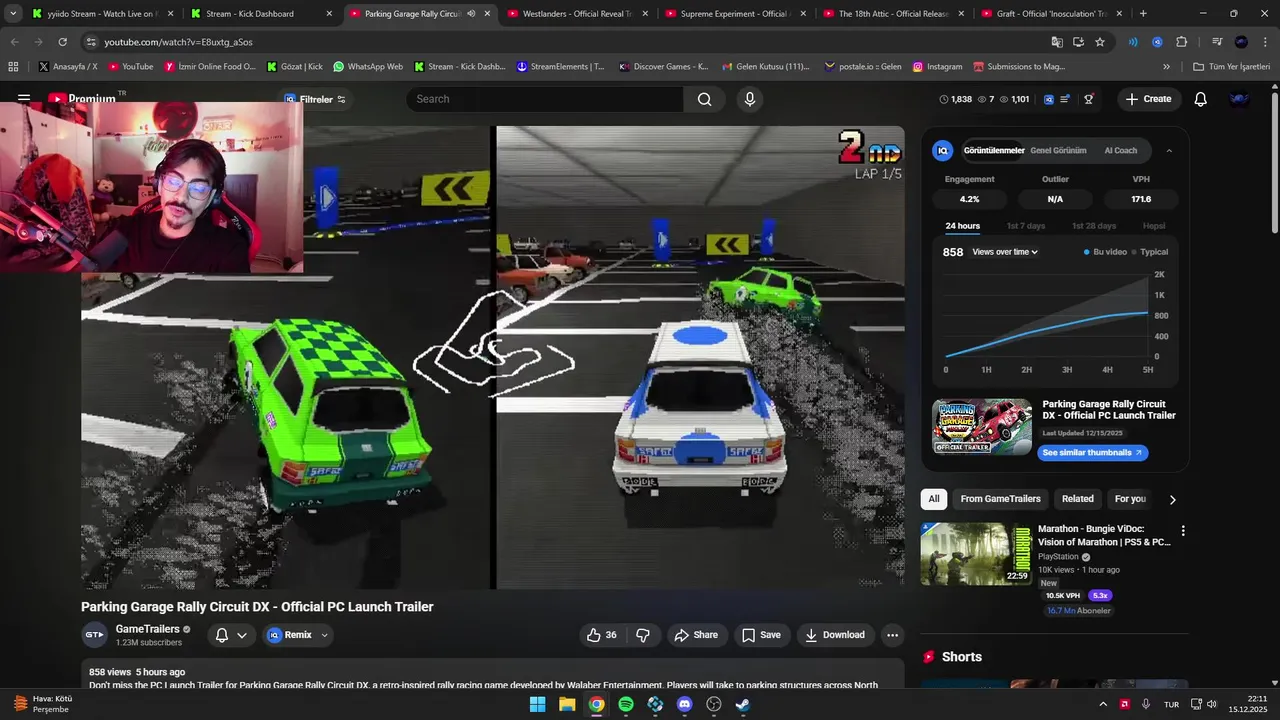Open the Marathon Bungie ViDoc thumbnail
The height and width of the screenshot is (720, 1280).
pos(976,554)
